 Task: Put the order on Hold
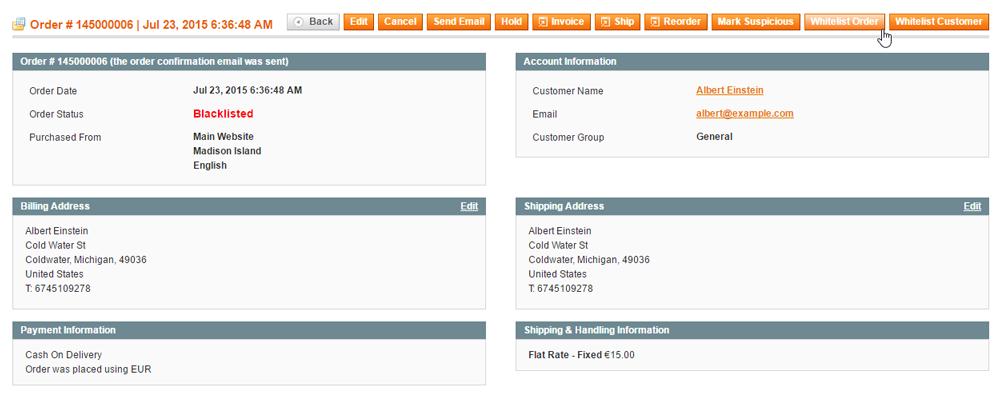click(x=511, y=22)
